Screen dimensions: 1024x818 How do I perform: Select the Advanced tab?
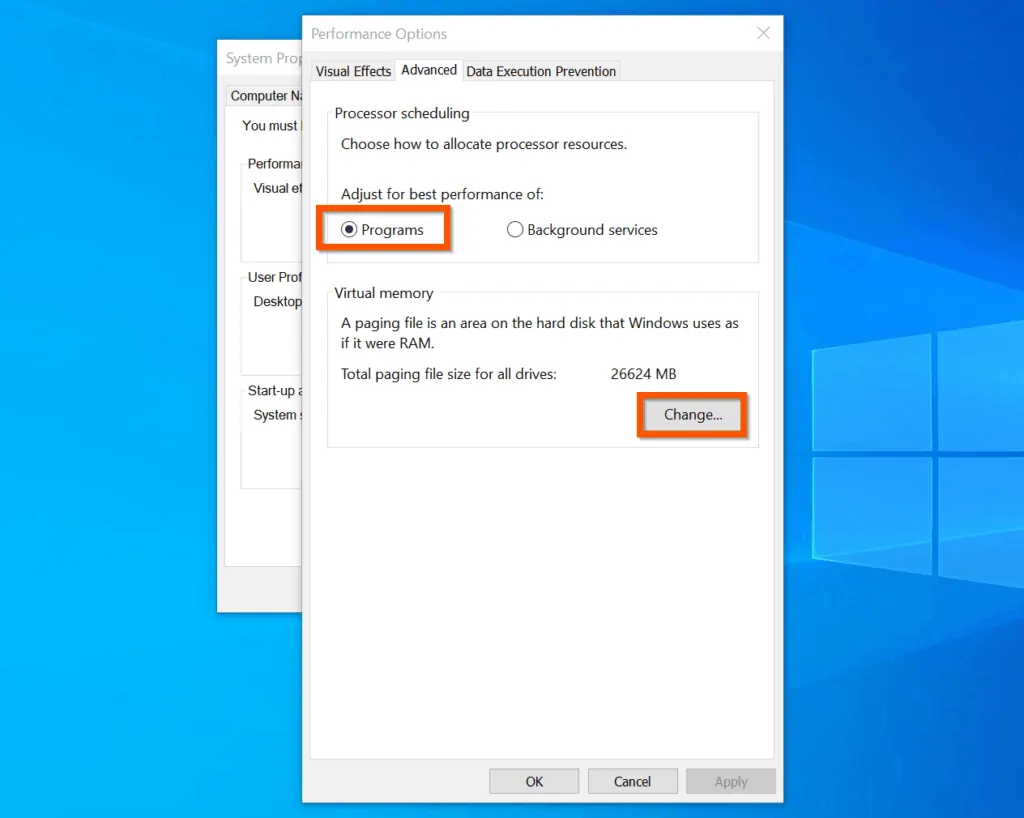429,70
